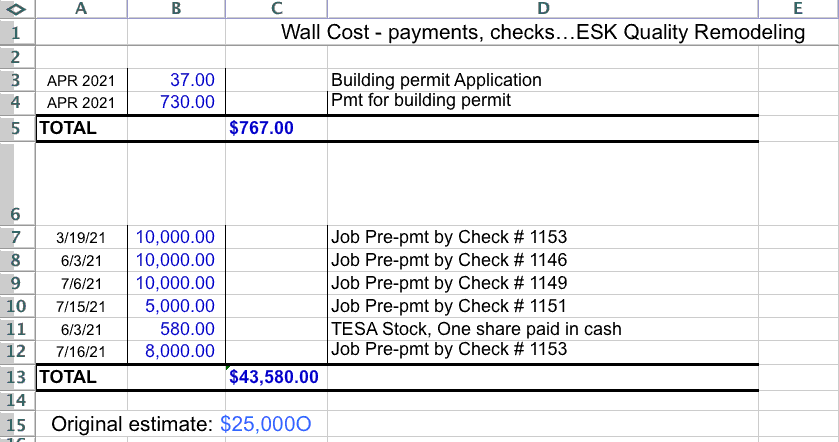Image resolution: width=839 pixels, height=442 pixels.
Task: Click 'Job Pre-pmt by Check # 1153' in row 7
Action: point(543,237)
